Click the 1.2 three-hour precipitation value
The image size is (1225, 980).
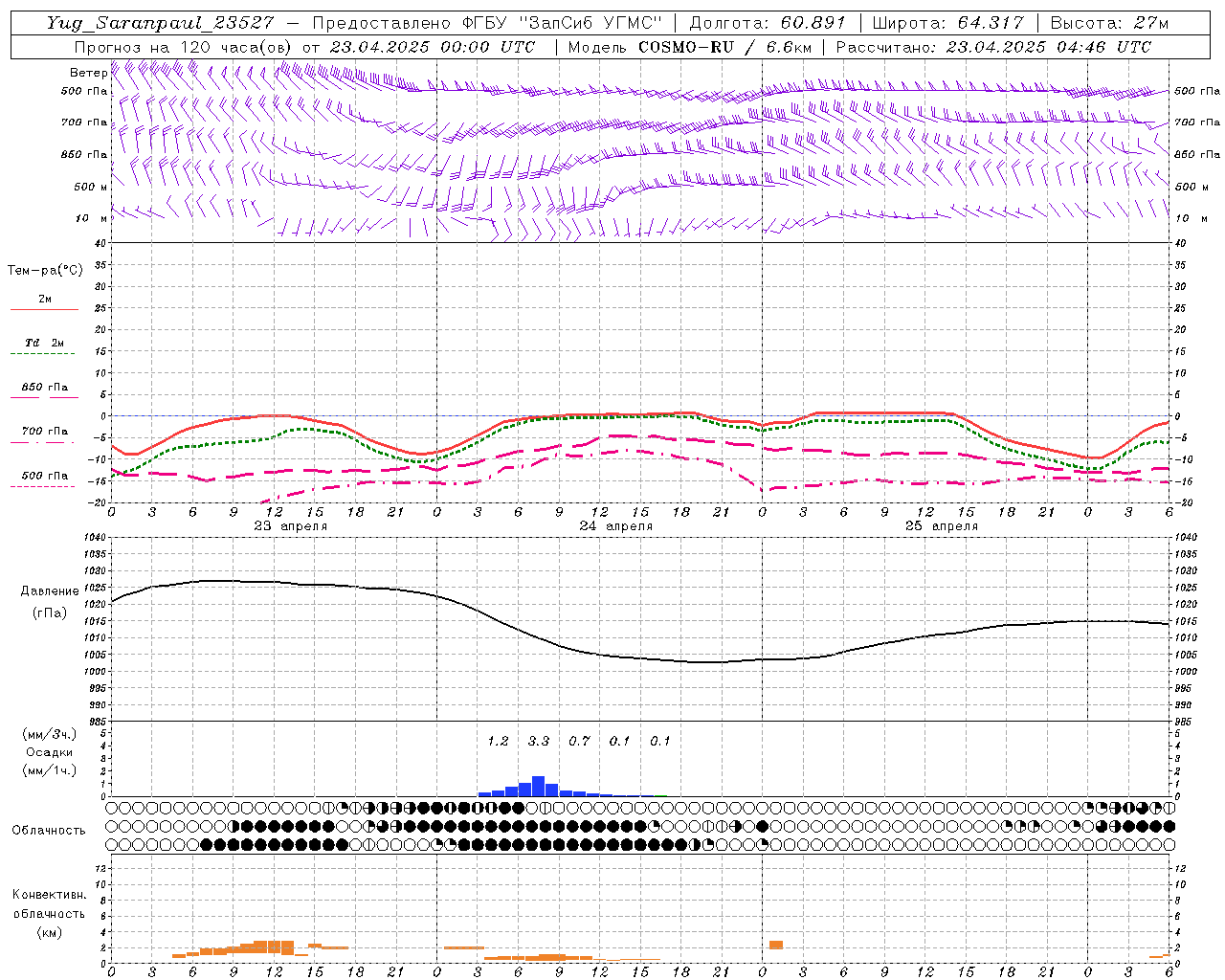(x=498, y=742)
